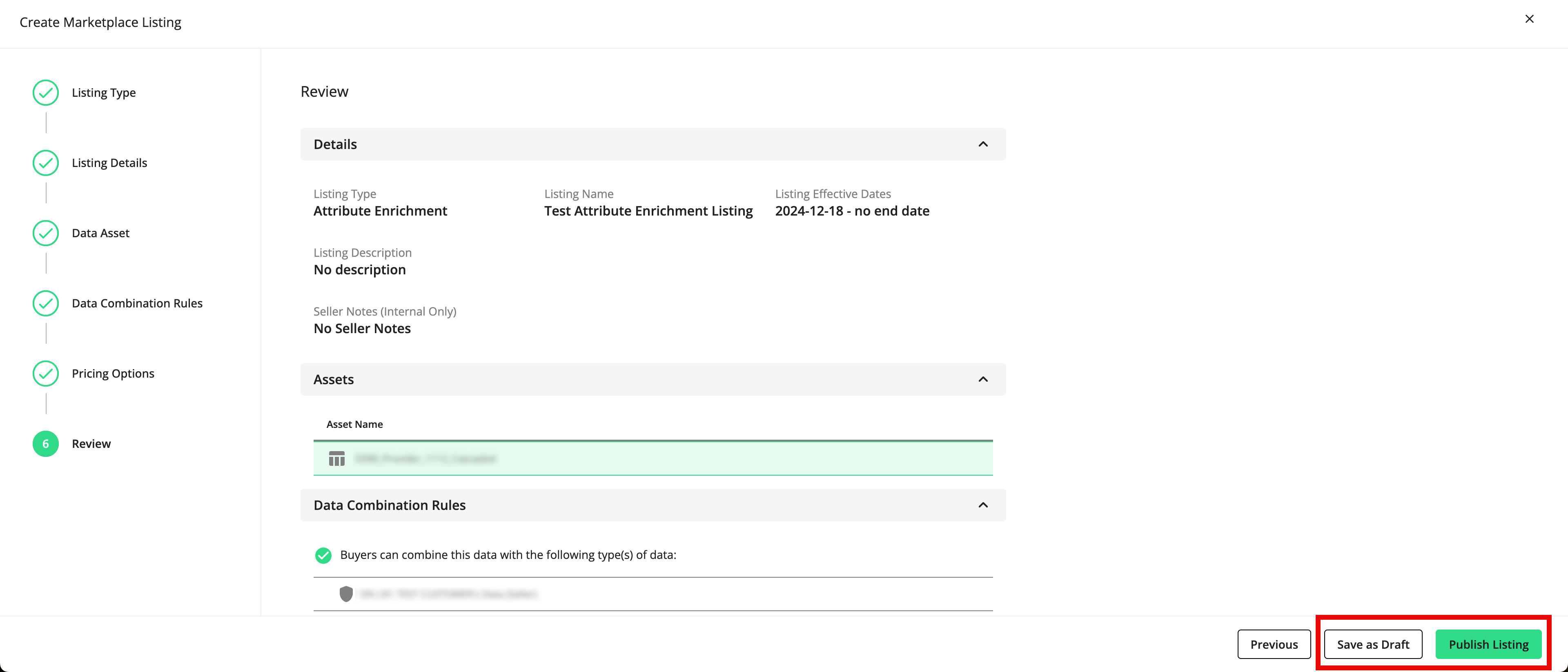Select the Listing Details menu step
1568x672 pixels.
pyautogui.click(x=109, y=162)
